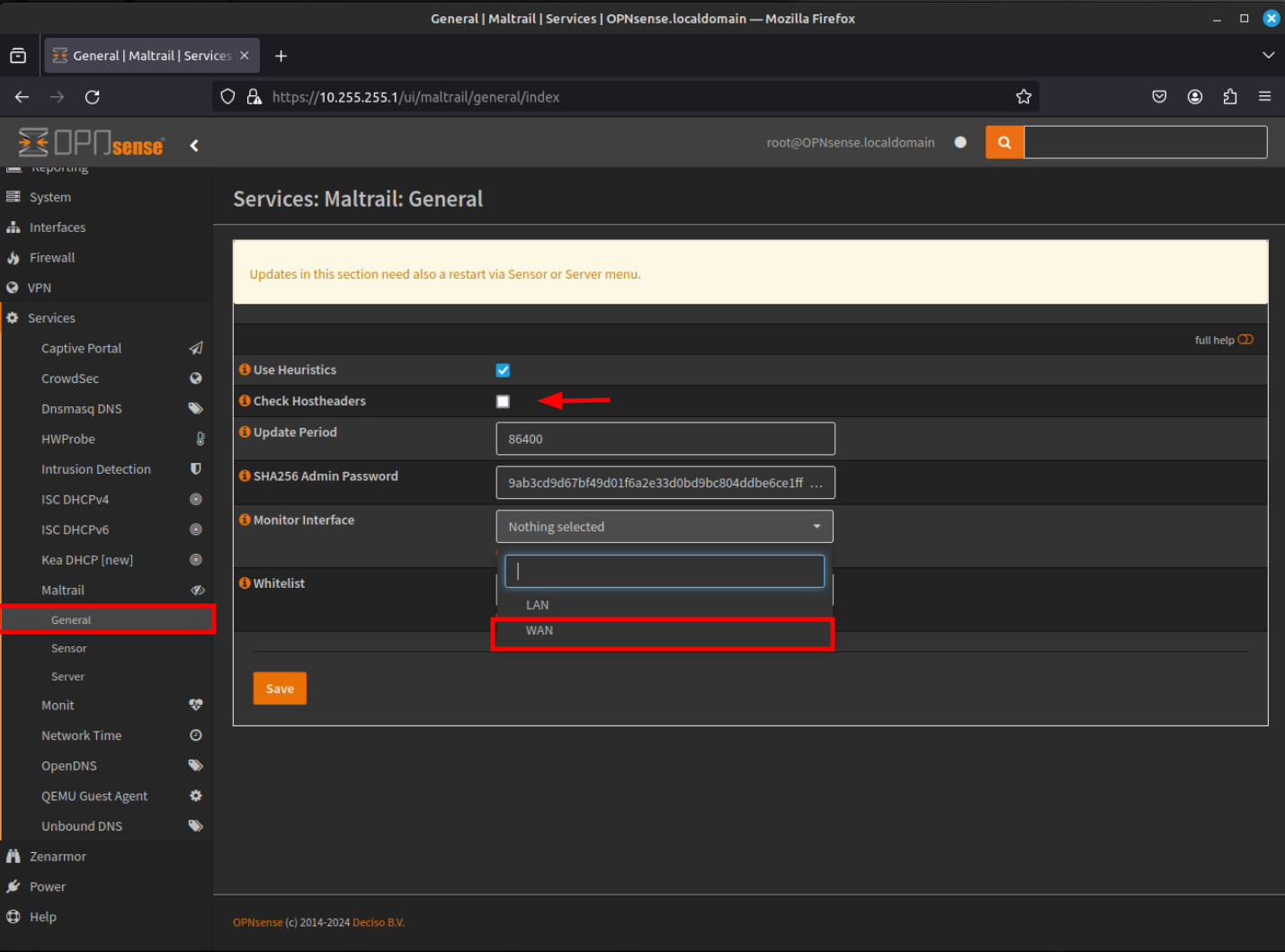Click the Maltrail eye-slash icon

coord(198,590)
